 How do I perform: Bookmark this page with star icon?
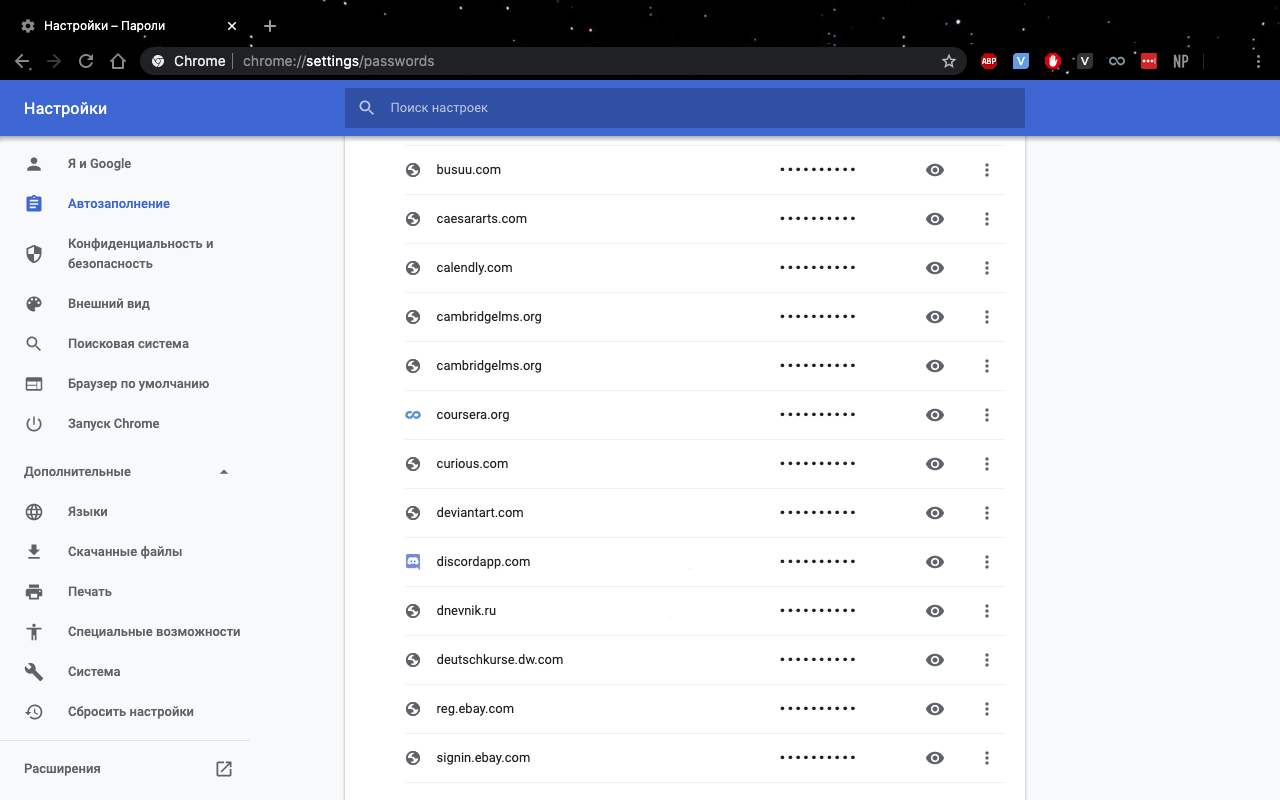coord(949,61)
